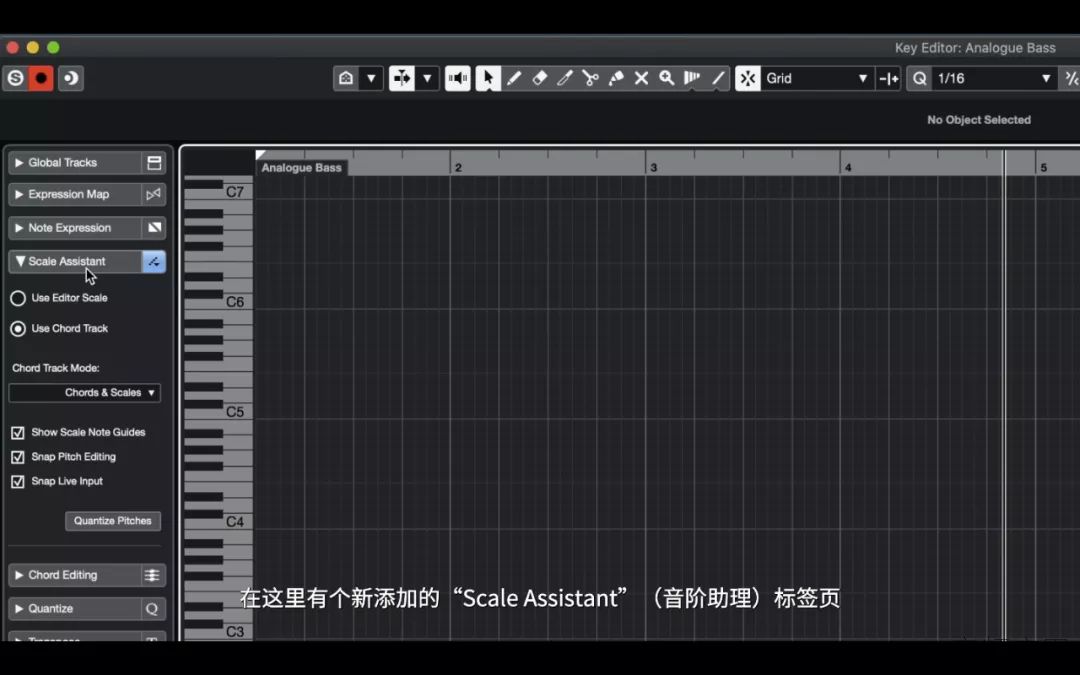Image resolution: width=1080 pixels, height=675 pixels.
Task: Click bar 4 on the ruler
Action: (x=848, y=167)
